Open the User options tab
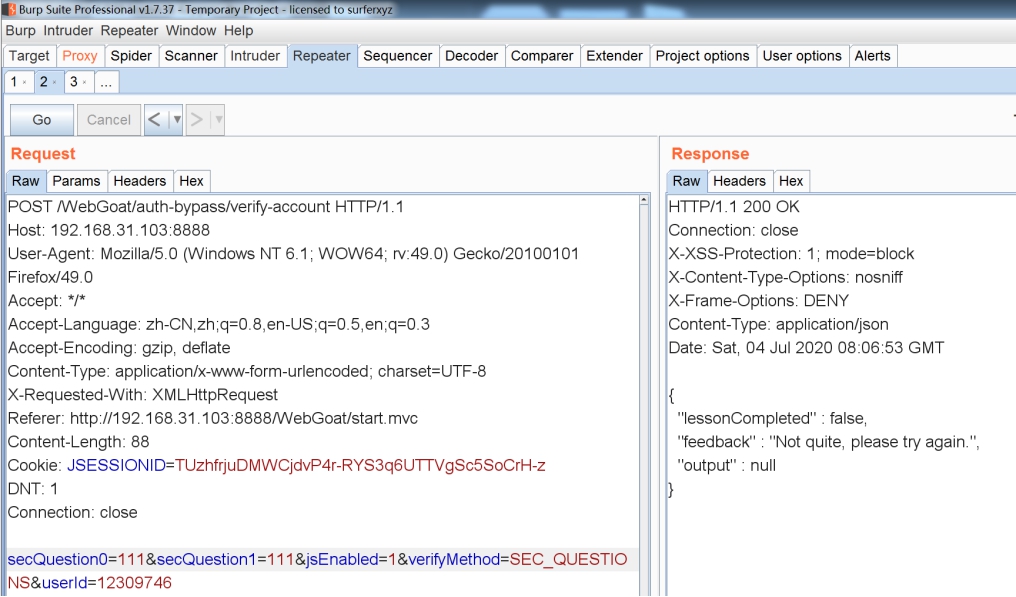1016x597 pixels. (802, 56)
